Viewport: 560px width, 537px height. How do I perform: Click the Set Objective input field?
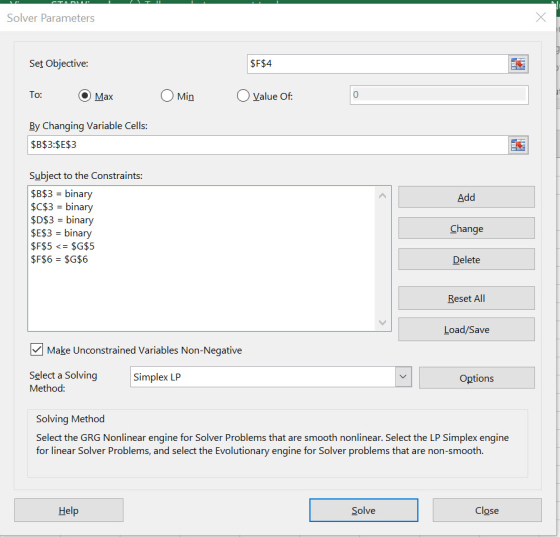click(378, 64)
